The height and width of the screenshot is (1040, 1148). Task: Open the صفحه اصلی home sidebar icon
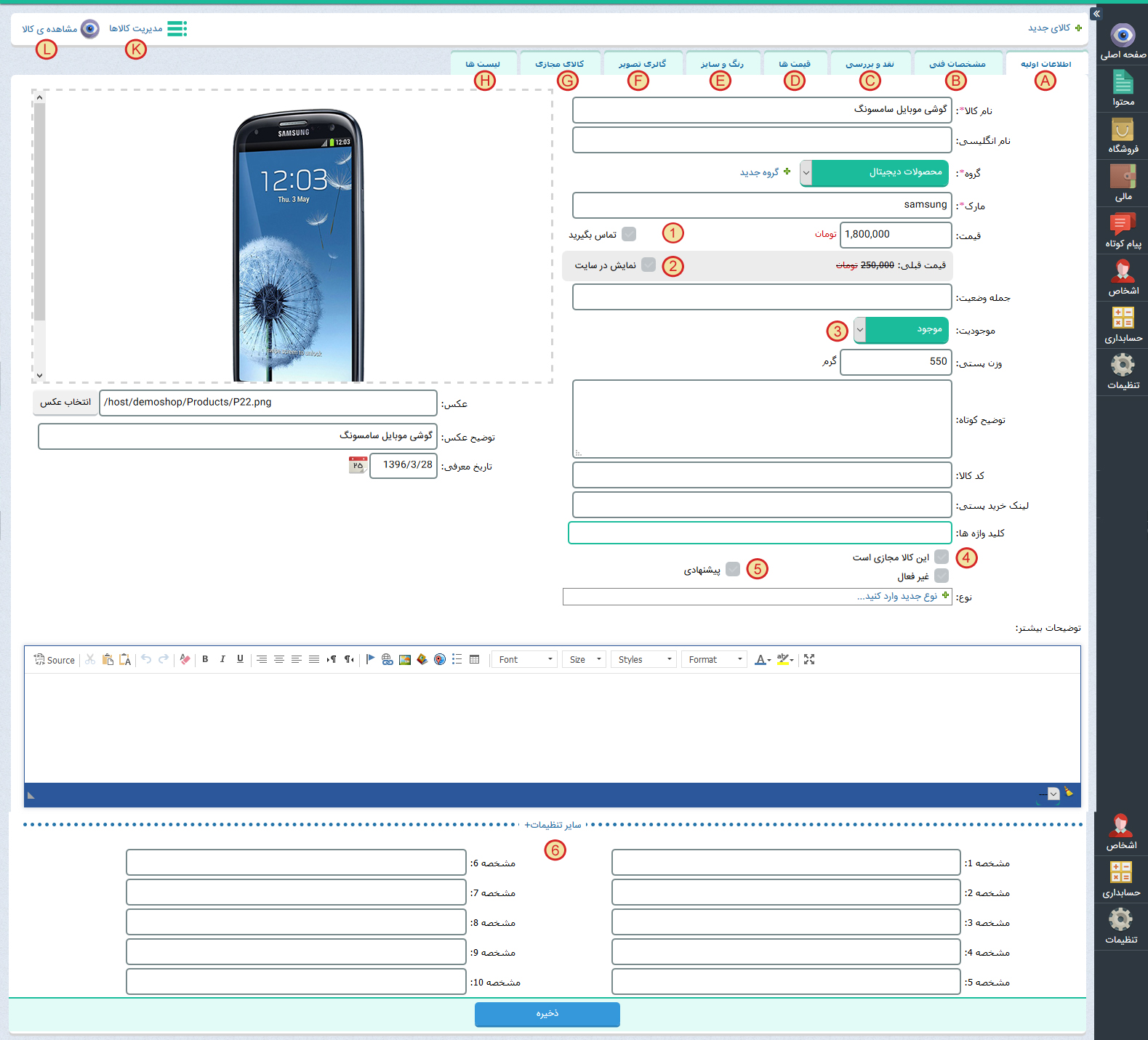[x=1123, y=41]
